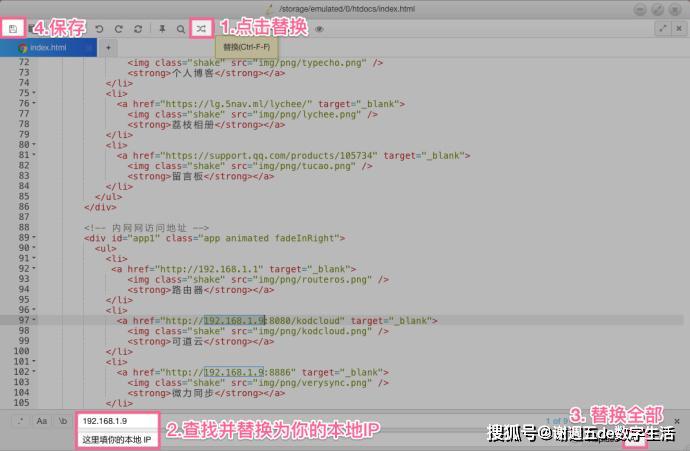This screenshot has width=690, height=451.
Task: Click the div id app1 line
Action: tap(215, 238)
